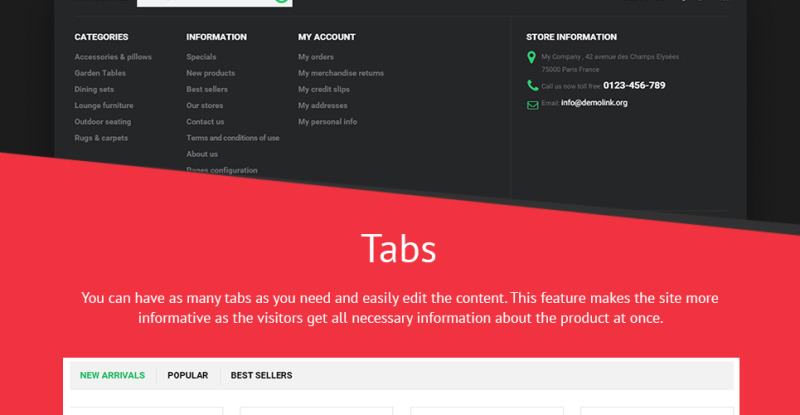Go to Our stores page
800x415 pixels.
204,105
